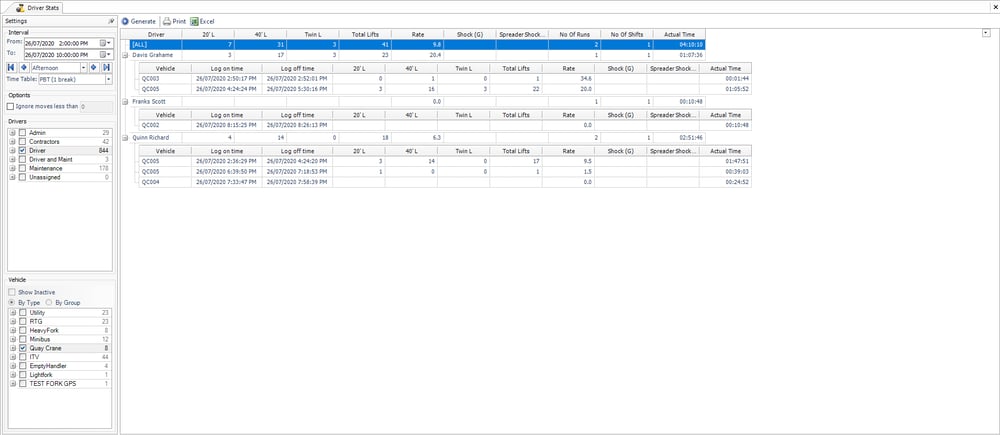The height and width of the screenshot is (435, 1000).
Task: Check the Unassigned drivers checkbox
Action: pos(23,177)
